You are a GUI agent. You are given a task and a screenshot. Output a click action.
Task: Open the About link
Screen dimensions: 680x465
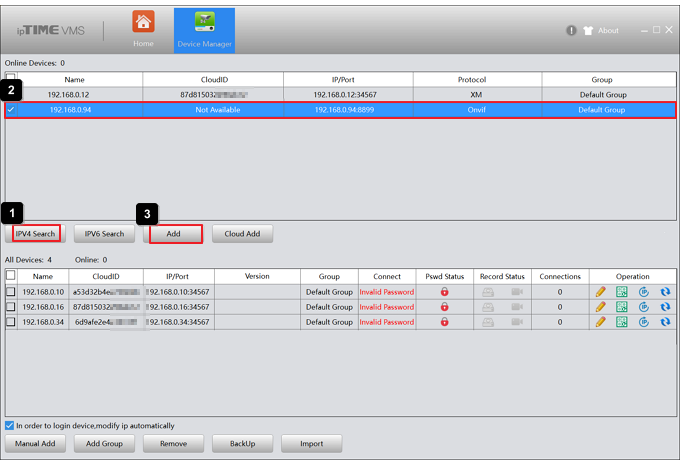pos(608,30)
